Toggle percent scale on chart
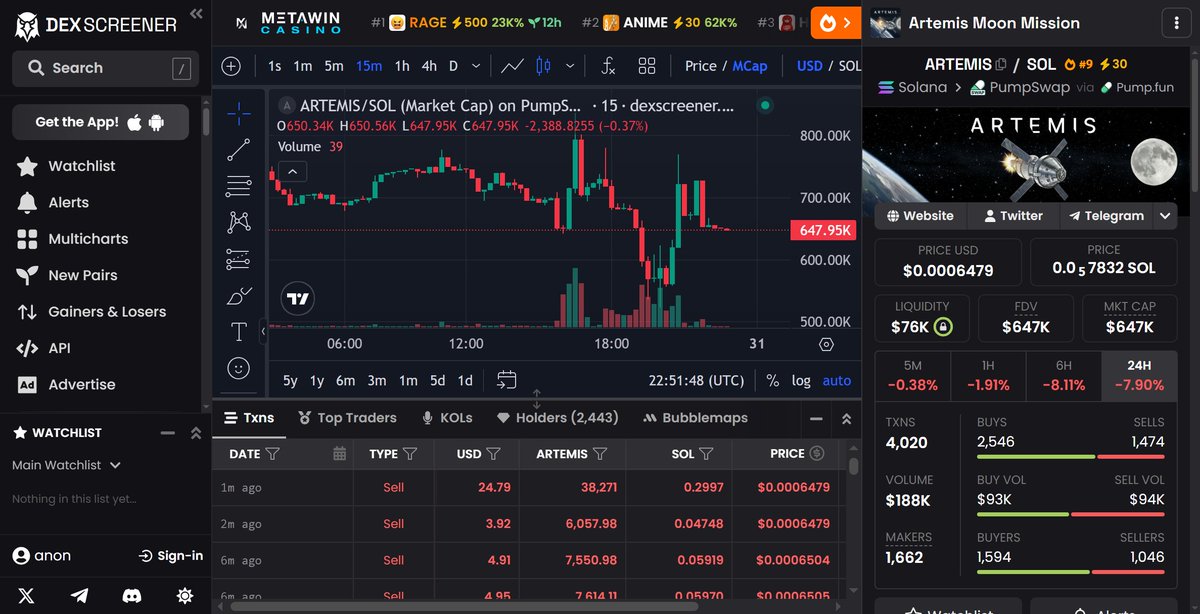This screenshot has height=614, width=1200. pyautogui.click(x=772, y=380)
